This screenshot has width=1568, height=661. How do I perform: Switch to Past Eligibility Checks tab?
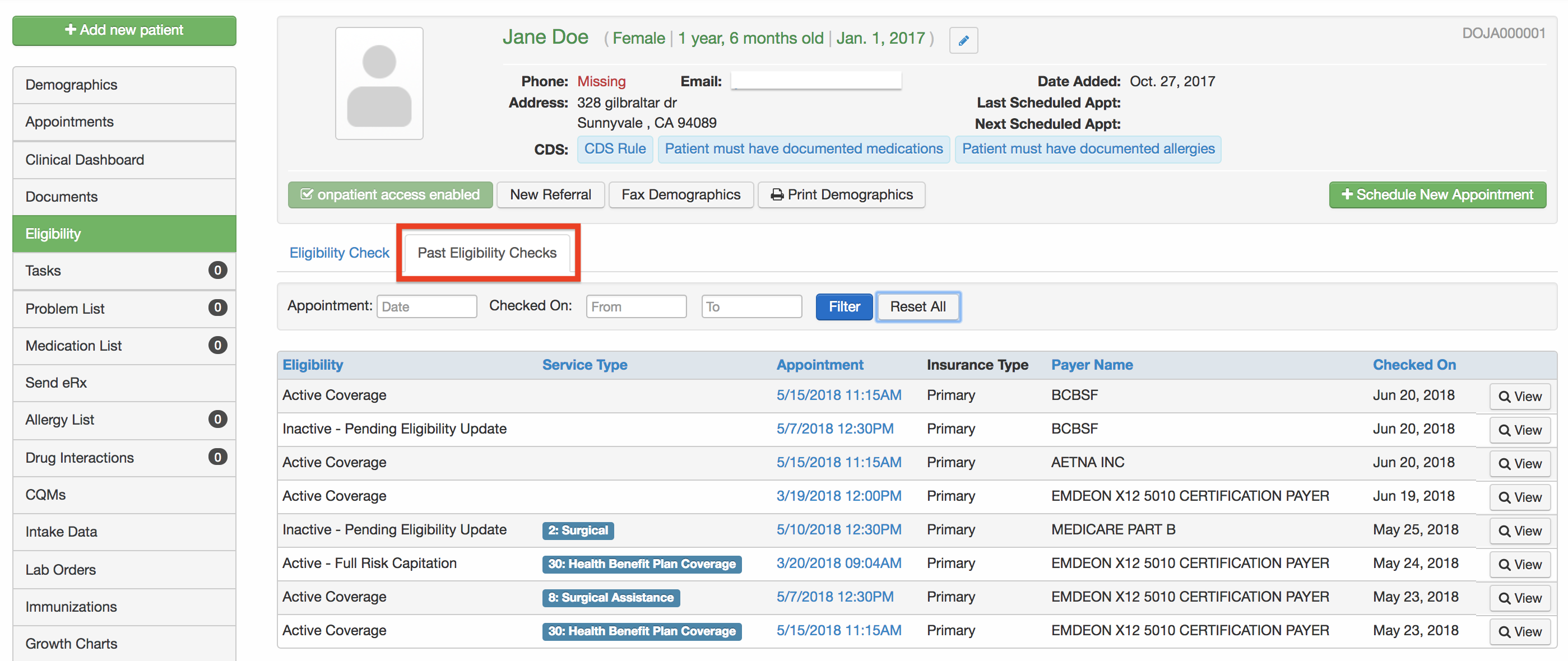click(x=487, y=252)
